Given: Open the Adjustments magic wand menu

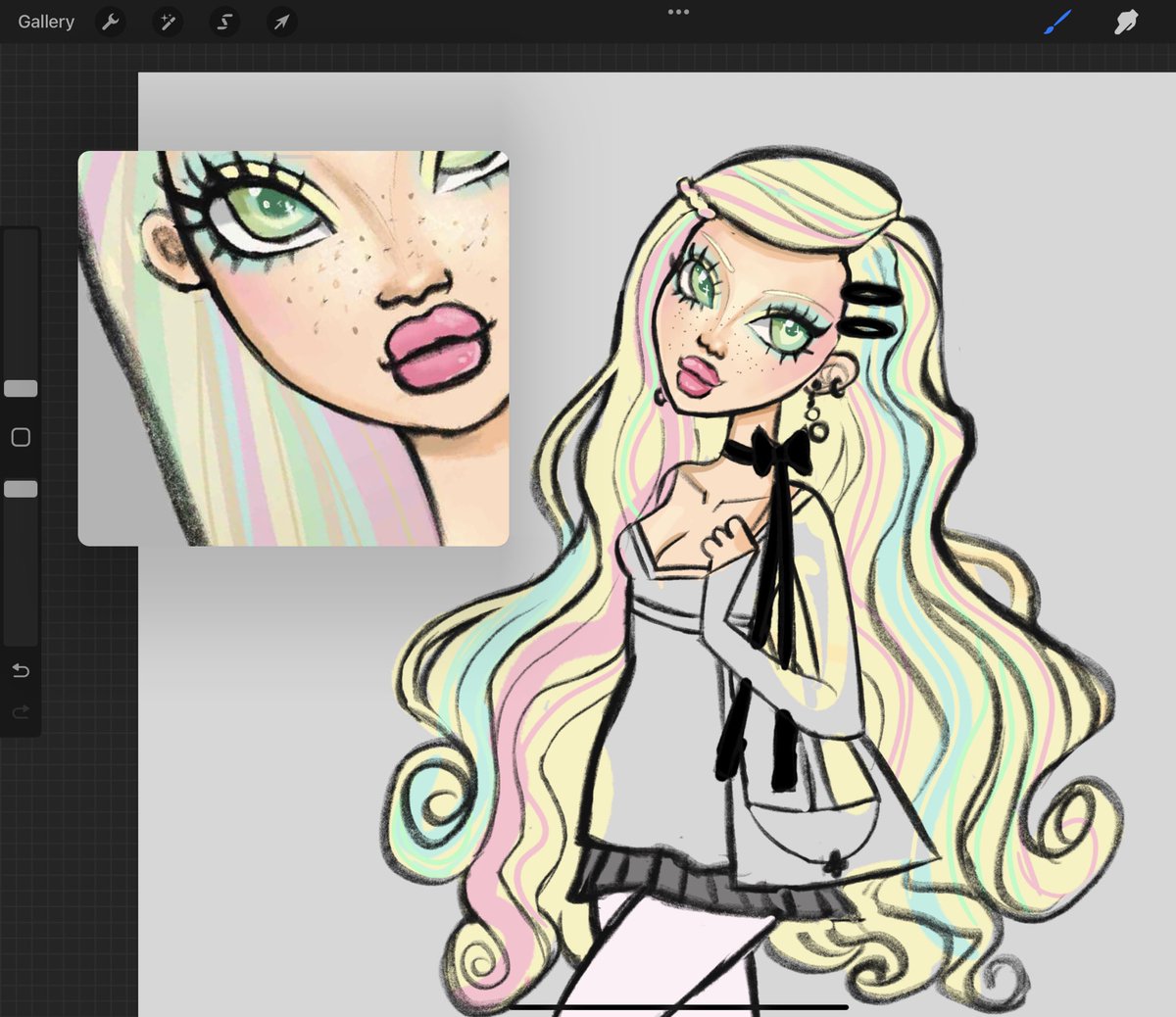Looking at the screenshot, I should pyautogui.click(x=168, y=22).
